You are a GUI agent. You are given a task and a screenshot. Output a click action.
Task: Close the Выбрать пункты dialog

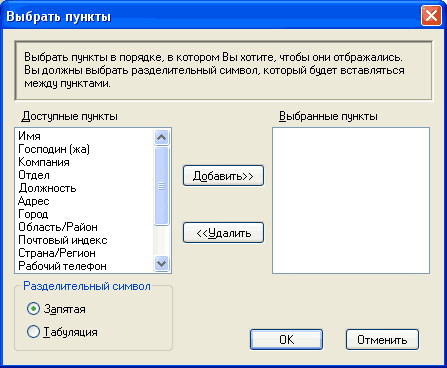coord(431,16)
